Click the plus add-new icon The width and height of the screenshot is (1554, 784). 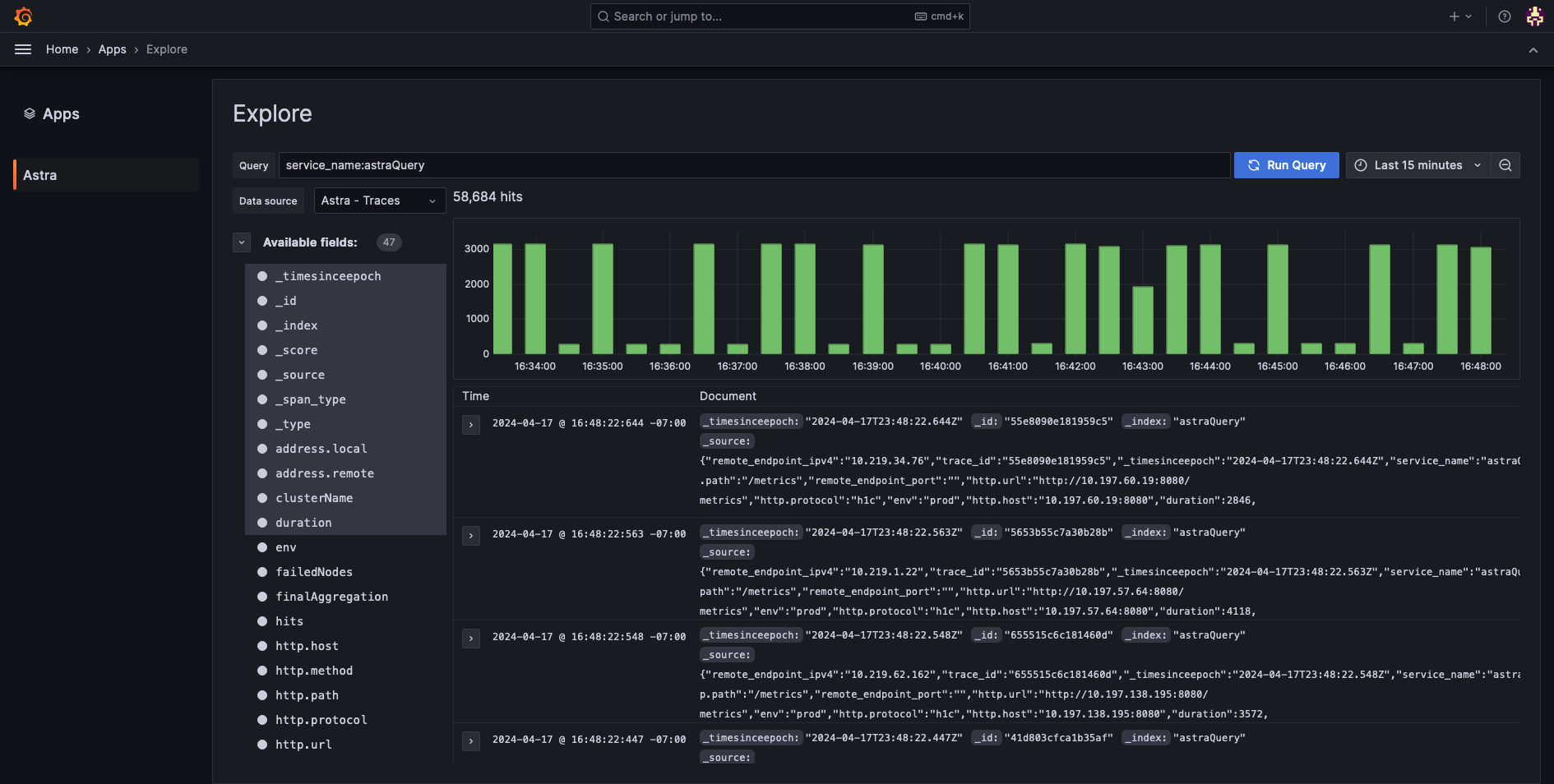[1454, 16]
